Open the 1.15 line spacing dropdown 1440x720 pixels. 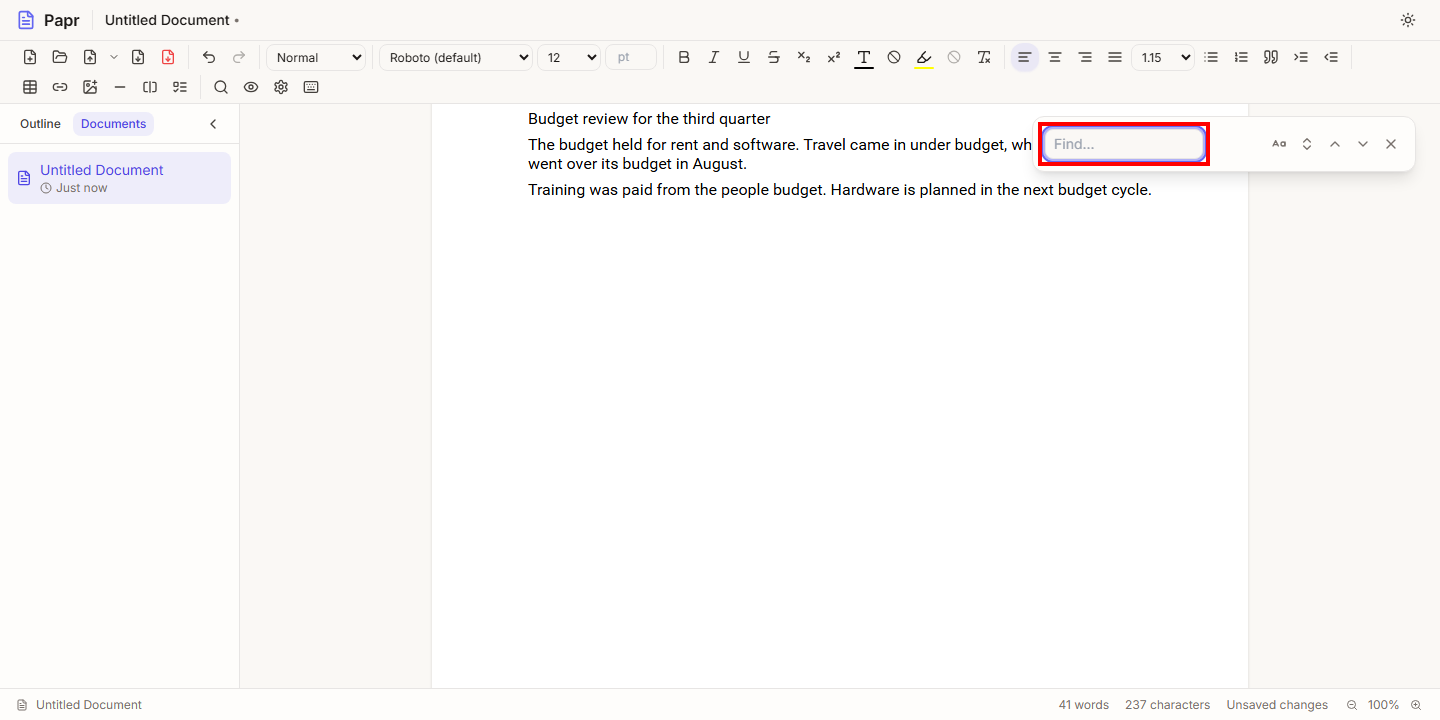1163,57
